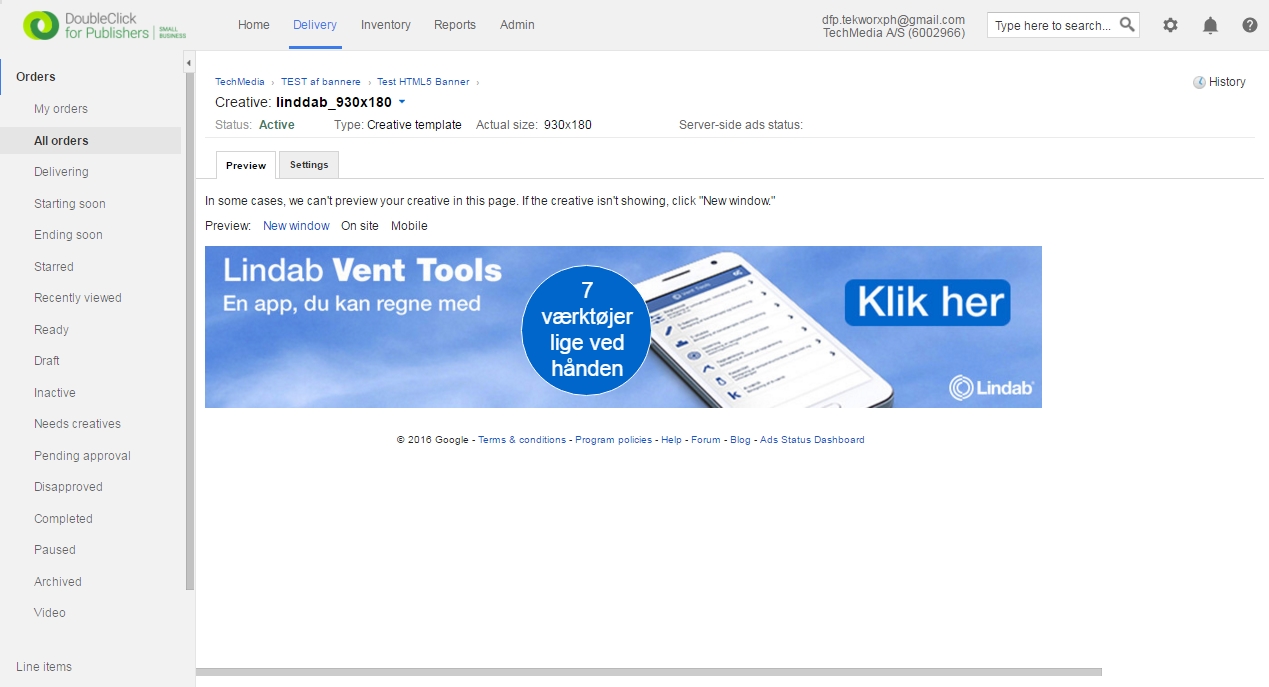Select the On site preview option
This screenshot has width=1269, height=687.
(x=360, y=226)
